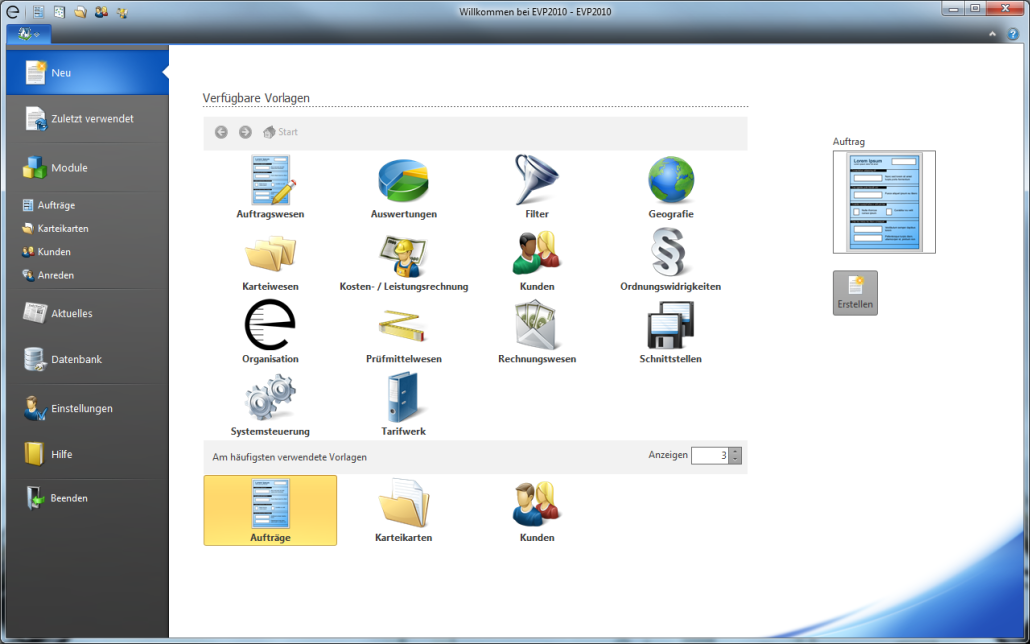Open the Geografie globe category
Viewport: 1030px width, 644px height.
671,187
